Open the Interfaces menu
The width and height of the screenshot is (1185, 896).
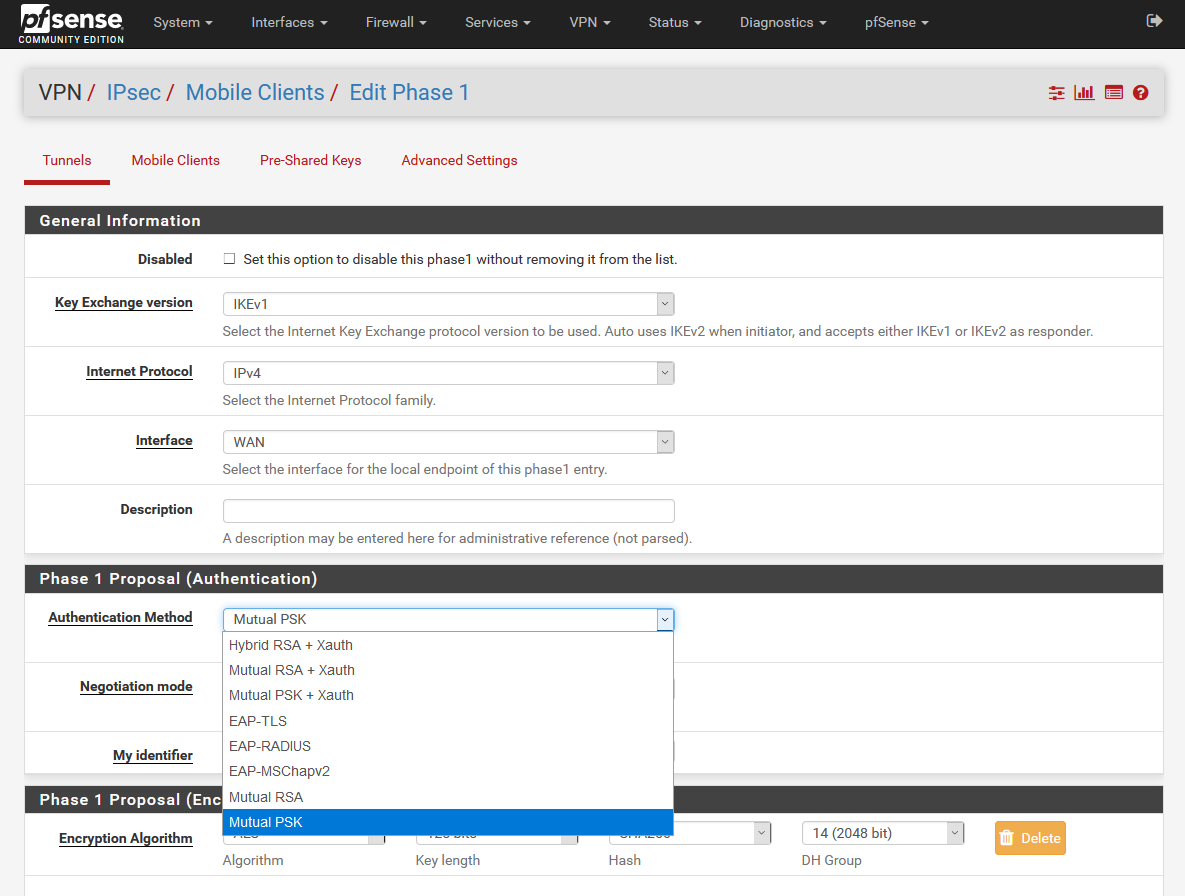coord(289,23)
